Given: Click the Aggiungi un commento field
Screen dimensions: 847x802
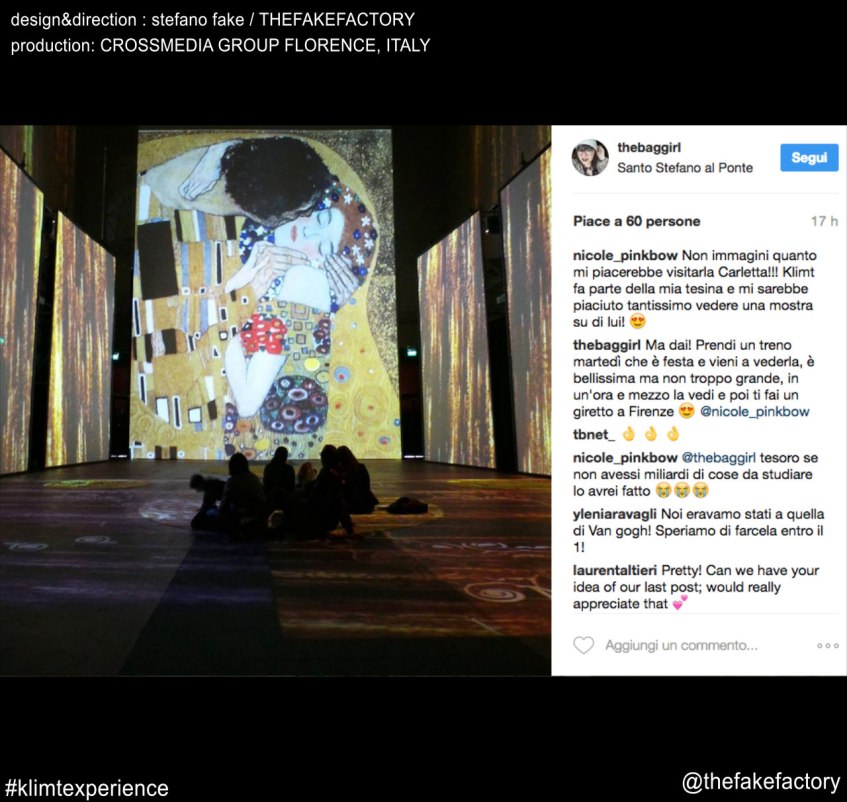Looking at the screenshot, I should tap(681, 645).
